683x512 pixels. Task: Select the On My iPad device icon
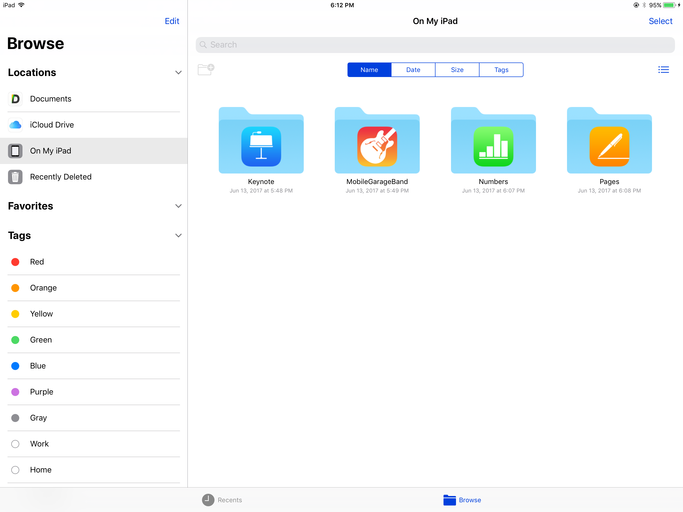point(15,151)
